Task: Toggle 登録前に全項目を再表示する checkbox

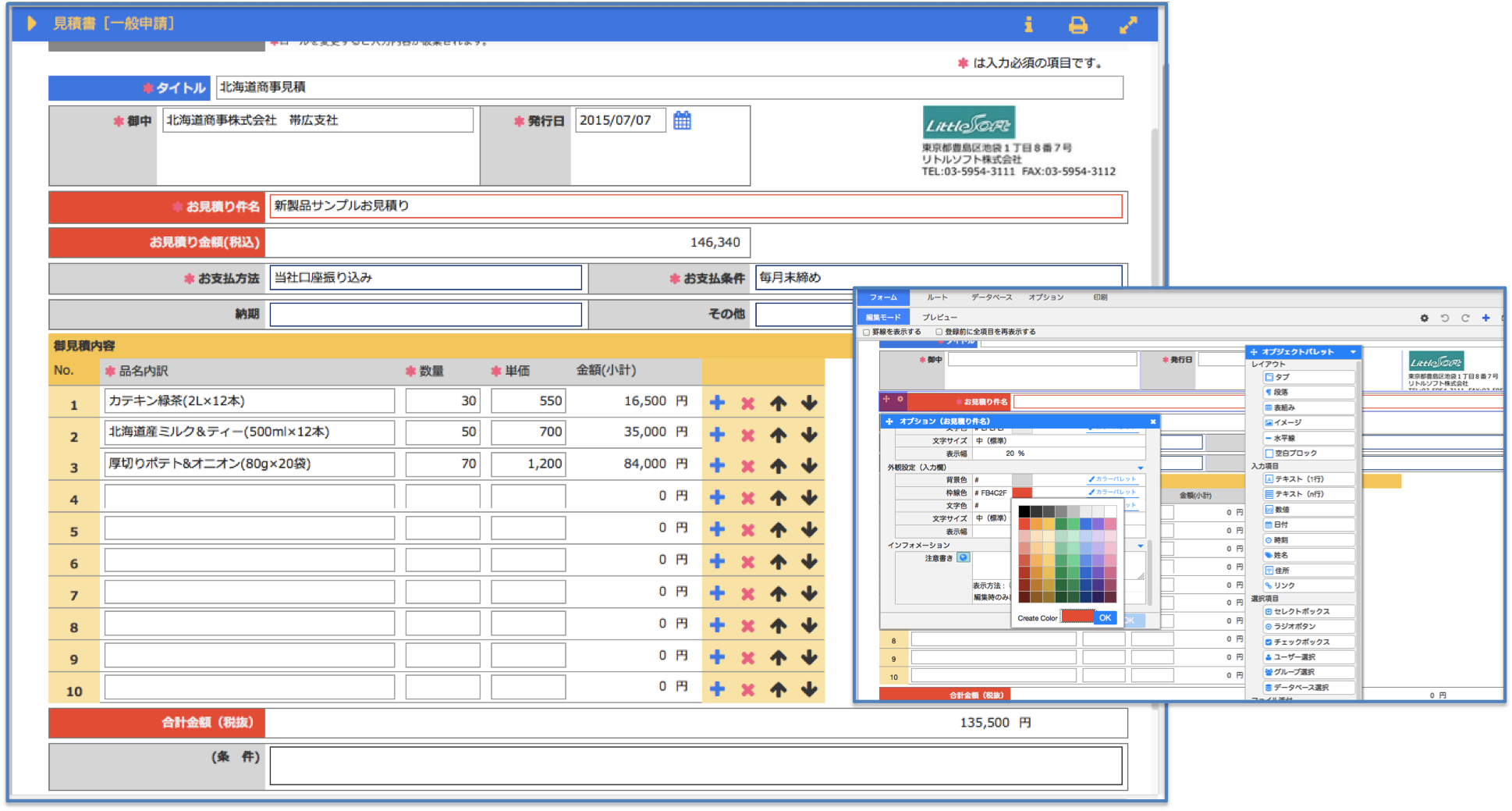Action: click(x=939, y=333)
